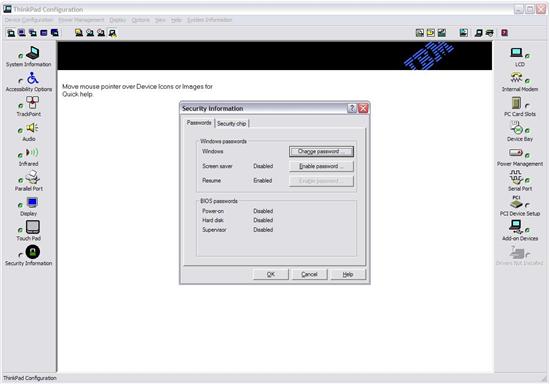Switch to the Passwords tab
550x384 pixels.
point(199,123)
